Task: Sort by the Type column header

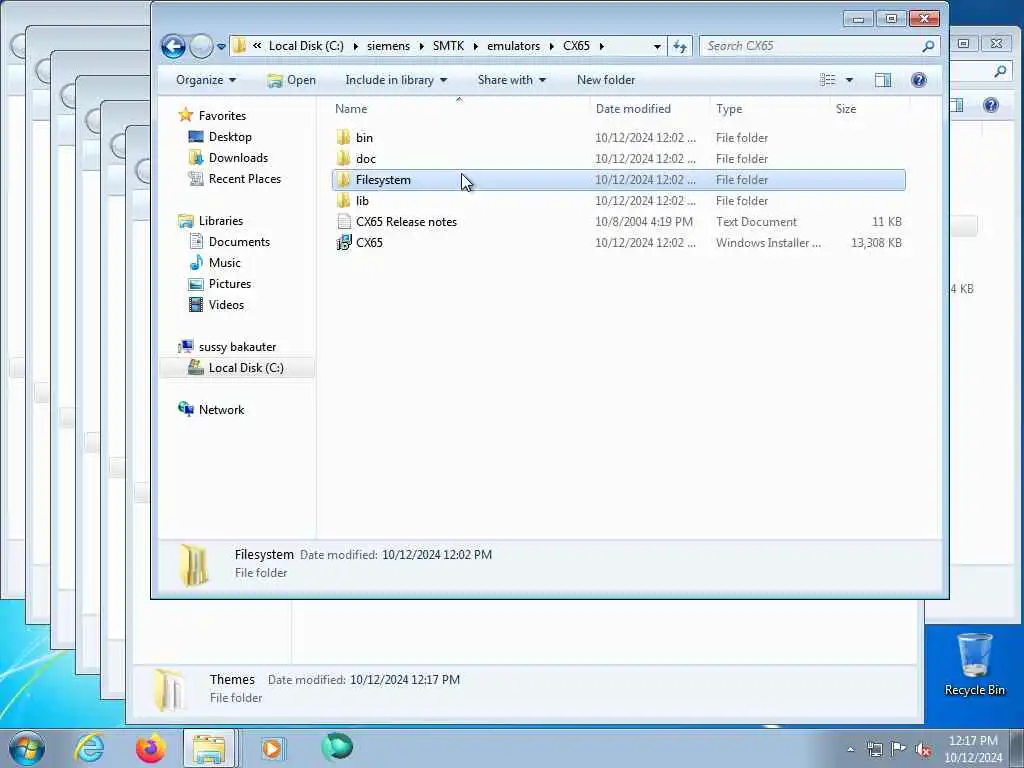Action: [x=729, y=108]
